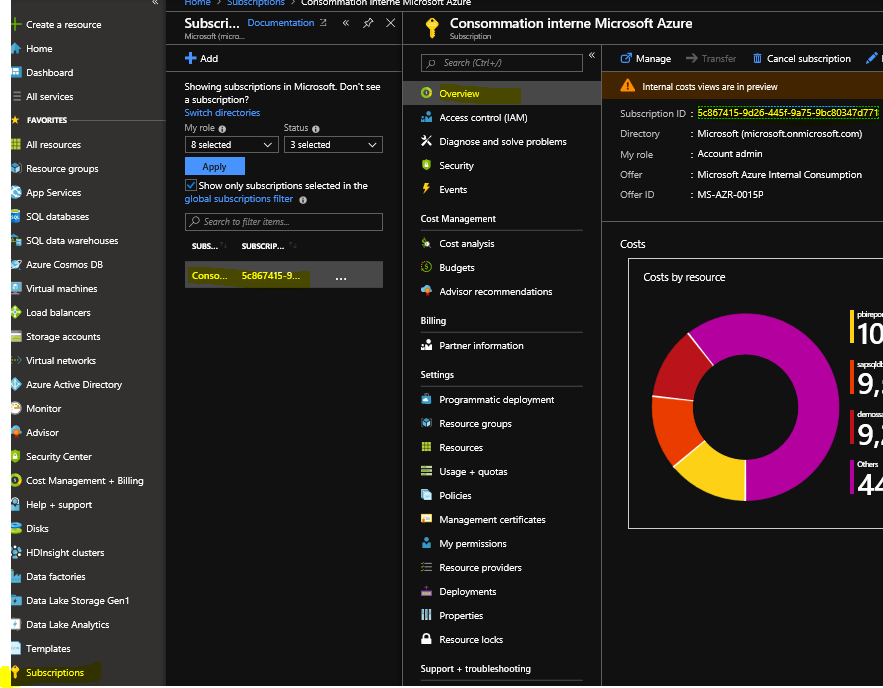Viewport: 883px width, 688px height.
Task: Click the Transfer toolbar button
Action: [711, 59]
